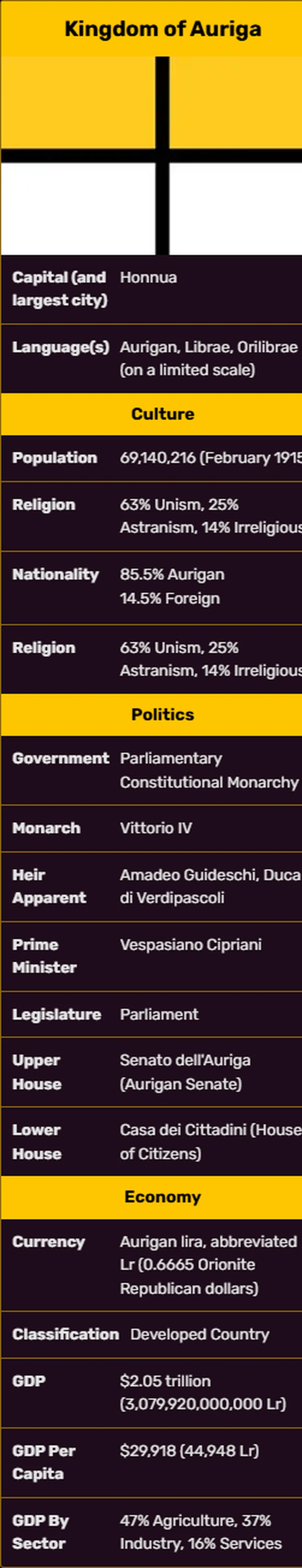Click the Vittorio IV monarch value
The image size is (302, 1568).
pyautogui.click(x=156, y=828)
